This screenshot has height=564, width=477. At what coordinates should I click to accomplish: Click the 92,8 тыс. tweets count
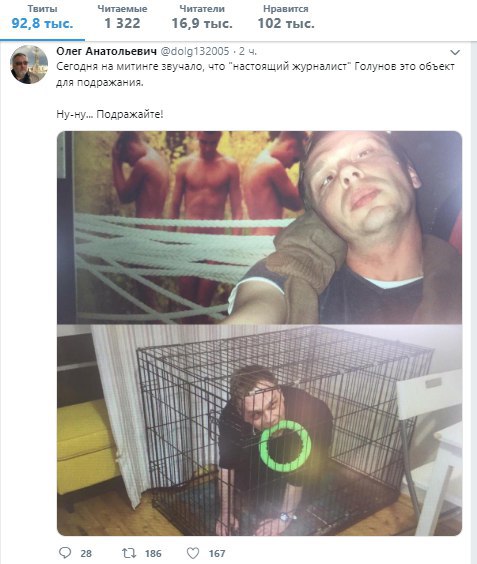click(42, 24)
